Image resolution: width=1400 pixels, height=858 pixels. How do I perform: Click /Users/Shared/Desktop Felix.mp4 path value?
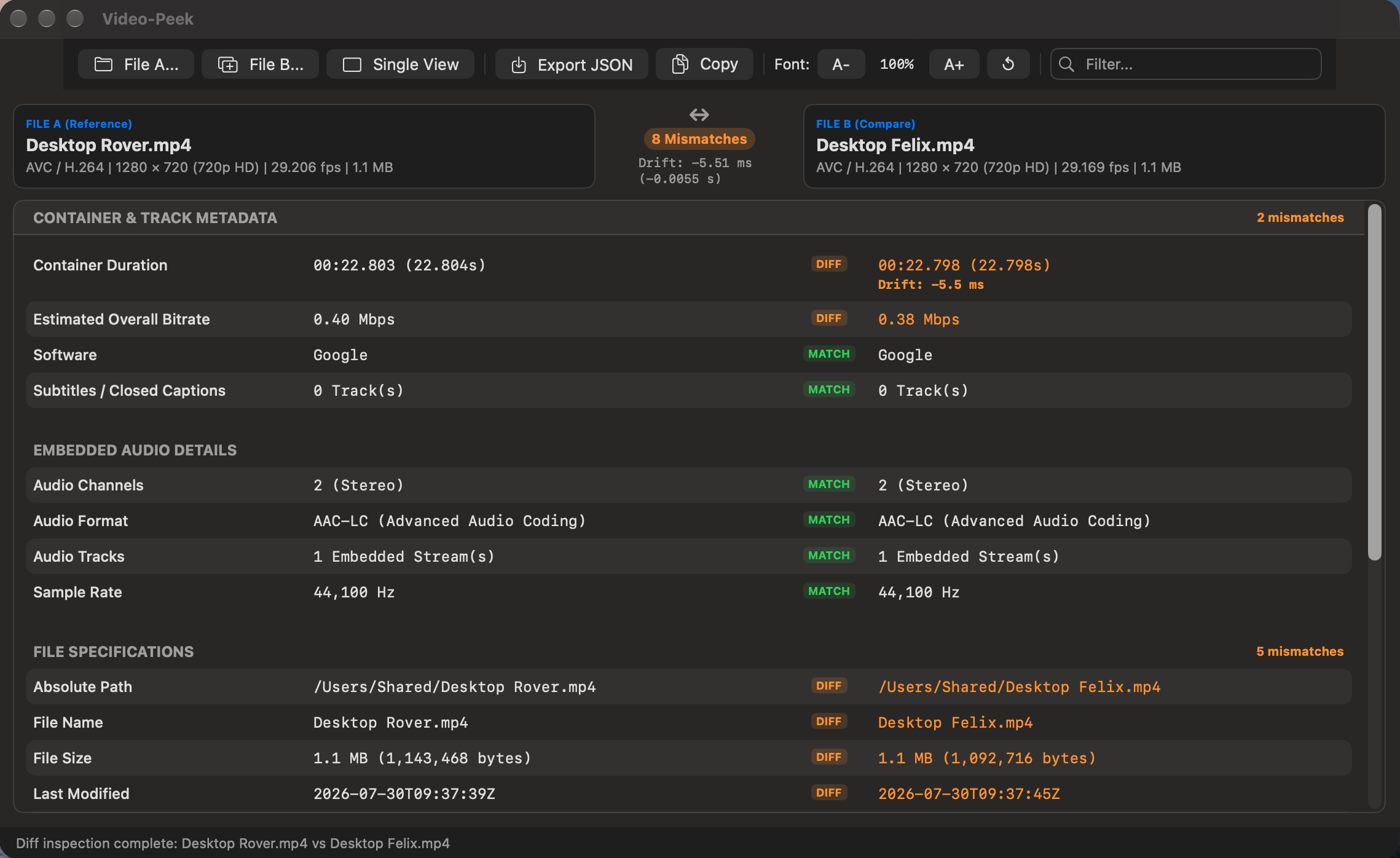[x=1019, y=687]
